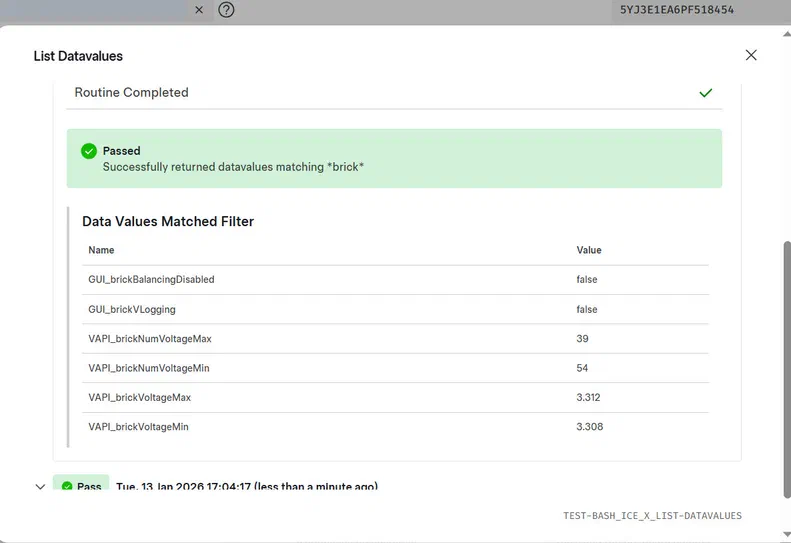Select the VAPI_brickNumVoltageMax entry

[x=150, y=339]
